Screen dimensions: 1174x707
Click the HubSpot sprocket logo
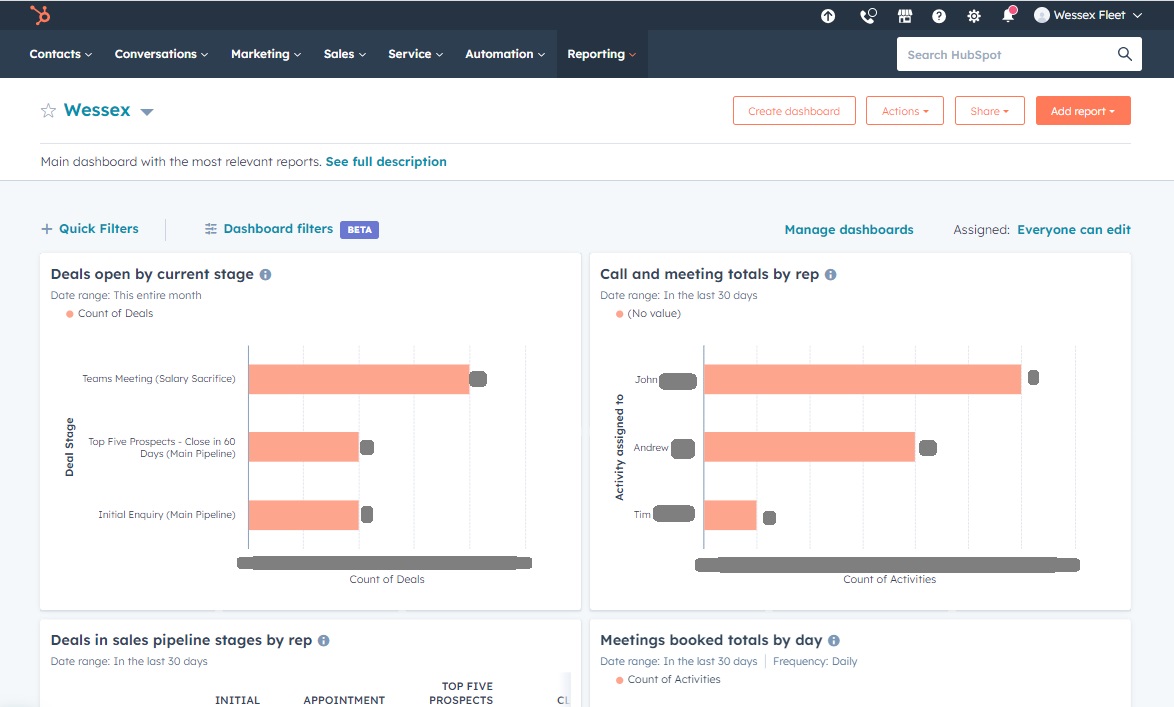[40, 15]
